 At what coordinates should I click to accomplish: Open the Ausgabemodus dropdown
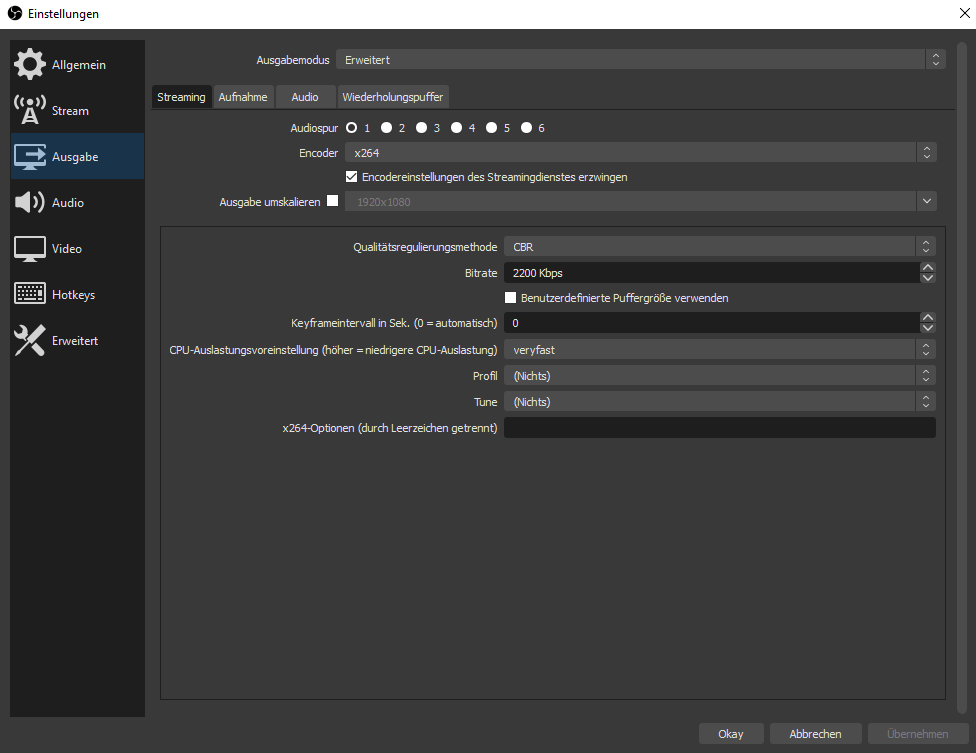click(640, 60)
